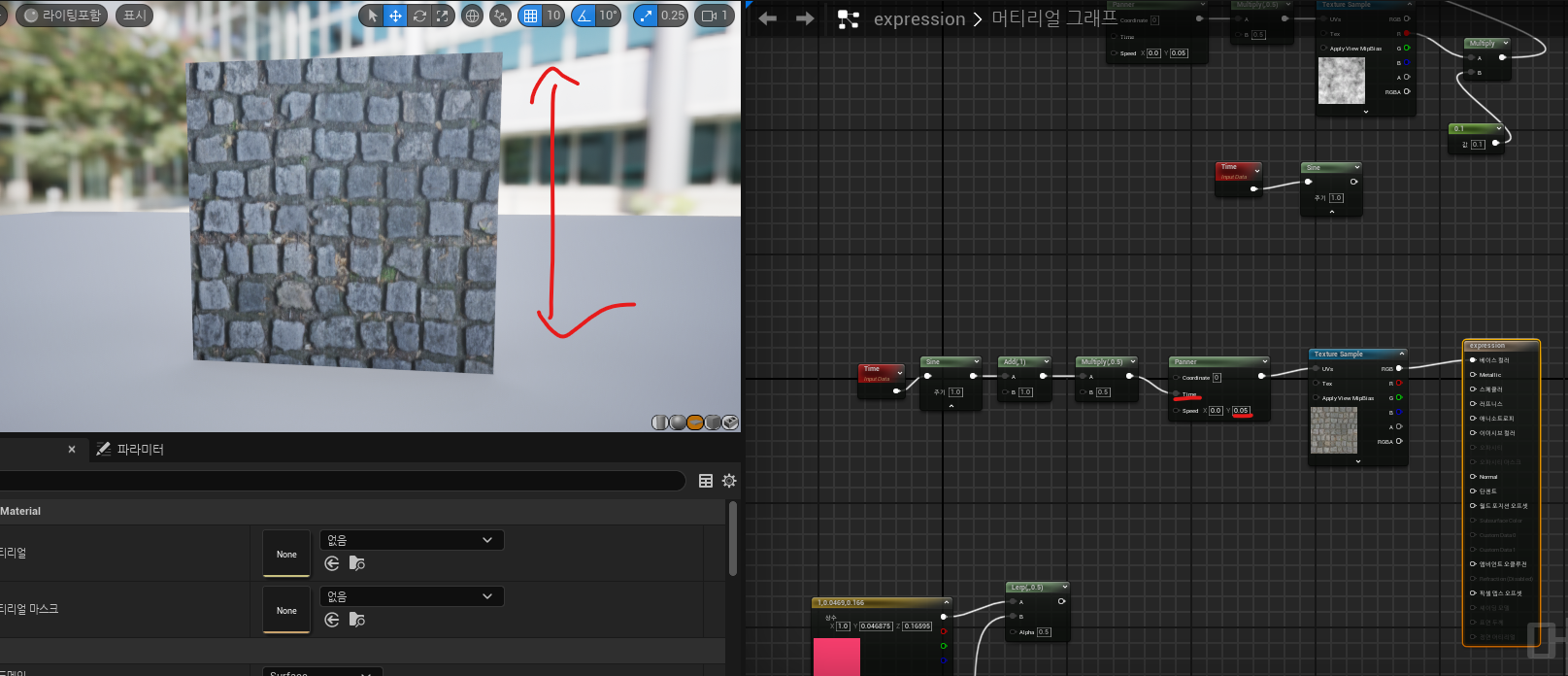The image size is (1568, 676).
Task: Close the details tab with X
Action: tap(72, 450)
